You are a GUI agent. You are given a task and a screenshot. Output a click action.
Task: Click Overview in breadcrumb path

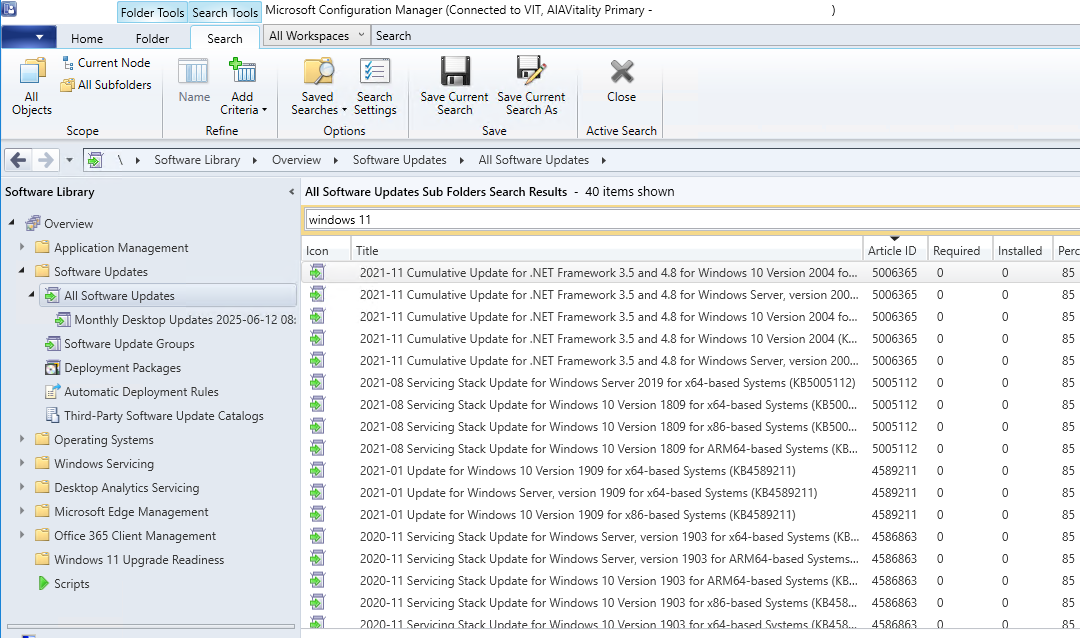click(x=296, y=160)
